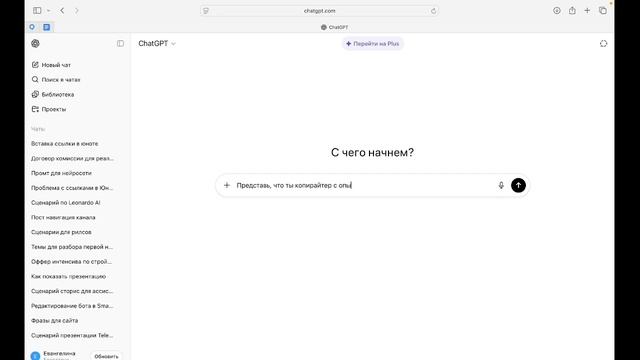640x360 pixels.
Task: Go back with Safari back arrow
Action: [62, 11]
